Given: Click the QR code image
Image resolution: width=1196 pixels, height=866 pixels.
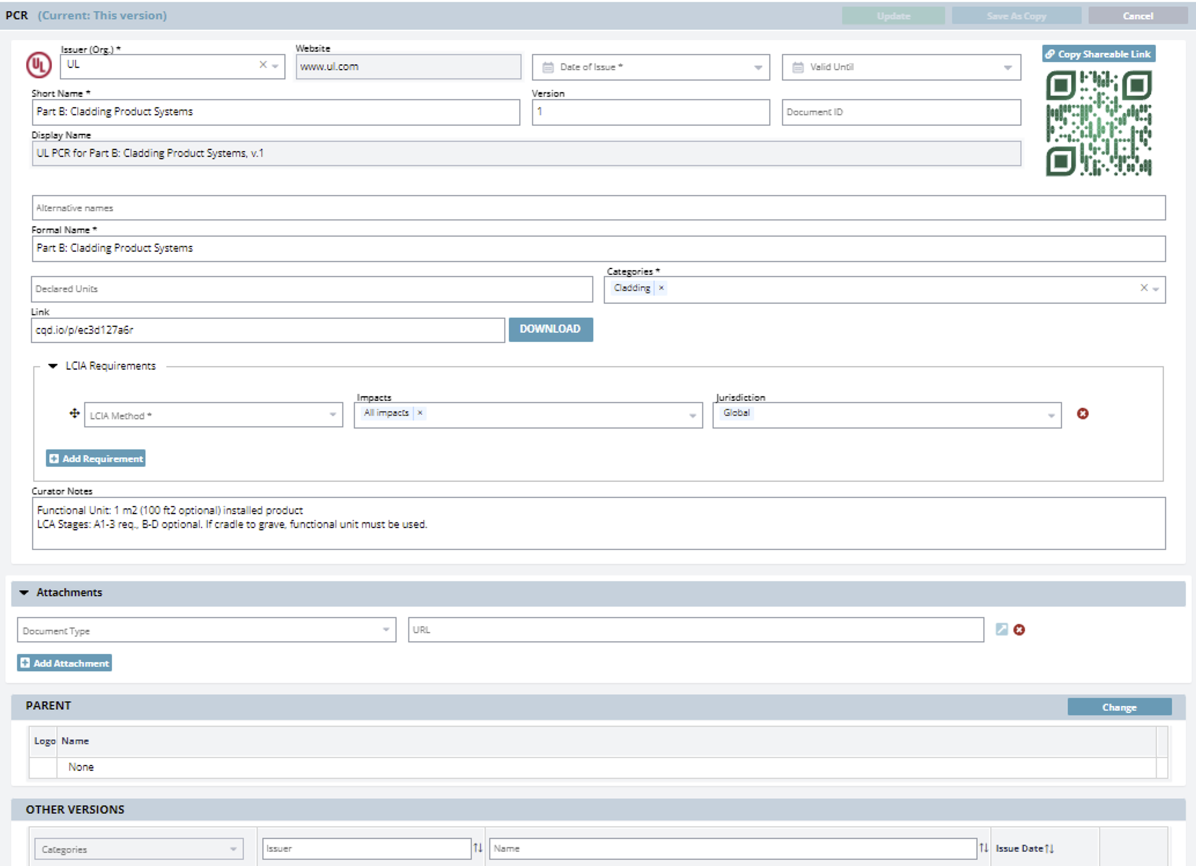Looking at the screenshot, I should coord(1098,124).
